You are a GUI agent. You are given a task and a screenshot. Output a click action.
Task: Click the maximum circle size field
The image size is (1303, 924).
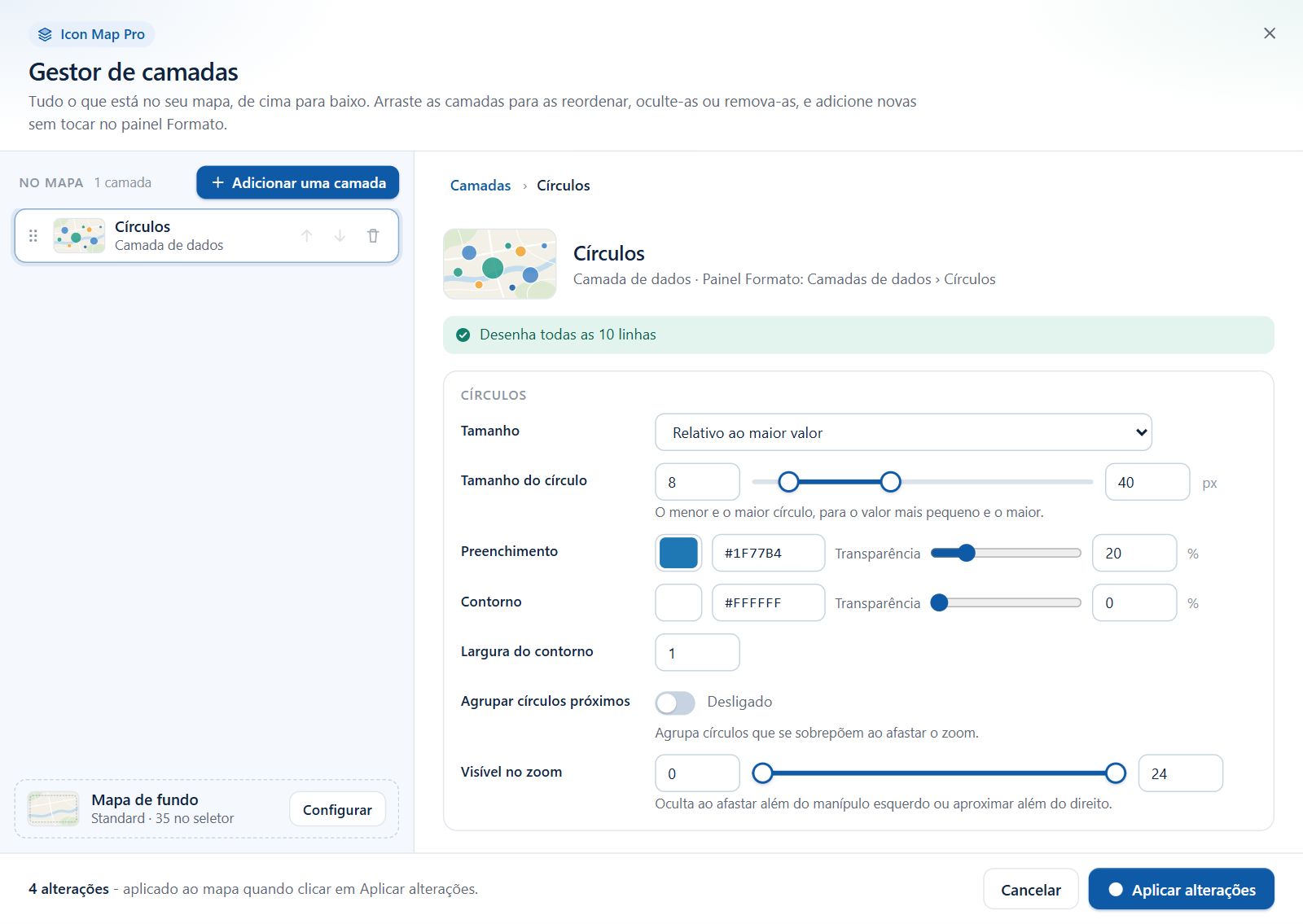1147,482
